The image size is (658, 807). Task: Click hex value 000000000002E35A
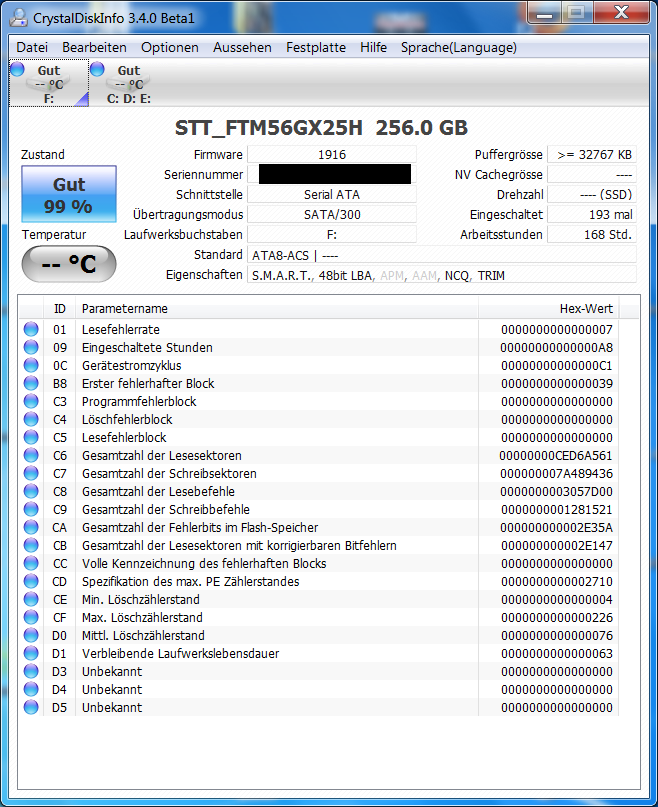556,528
